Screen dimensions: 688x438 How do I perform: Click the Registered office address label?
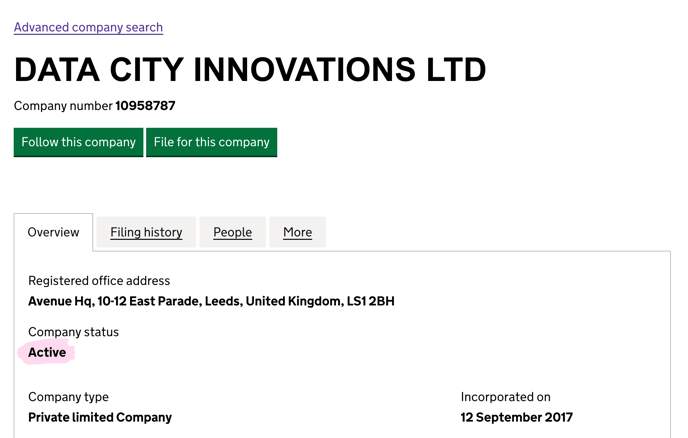coord(99,281)
